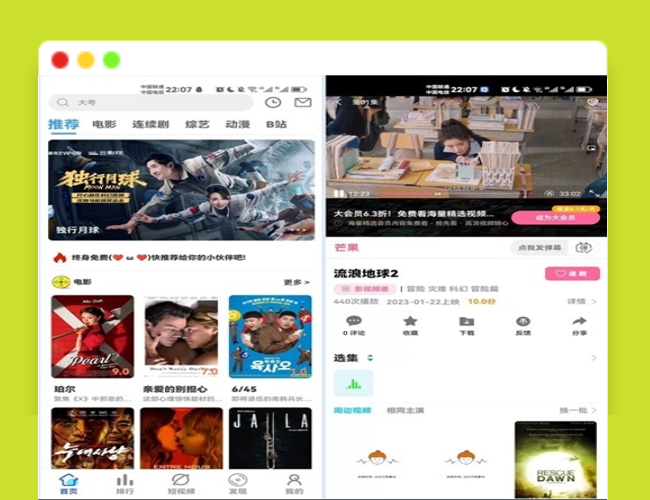
Task: Click the video progress bar
Action: [457, 194]
